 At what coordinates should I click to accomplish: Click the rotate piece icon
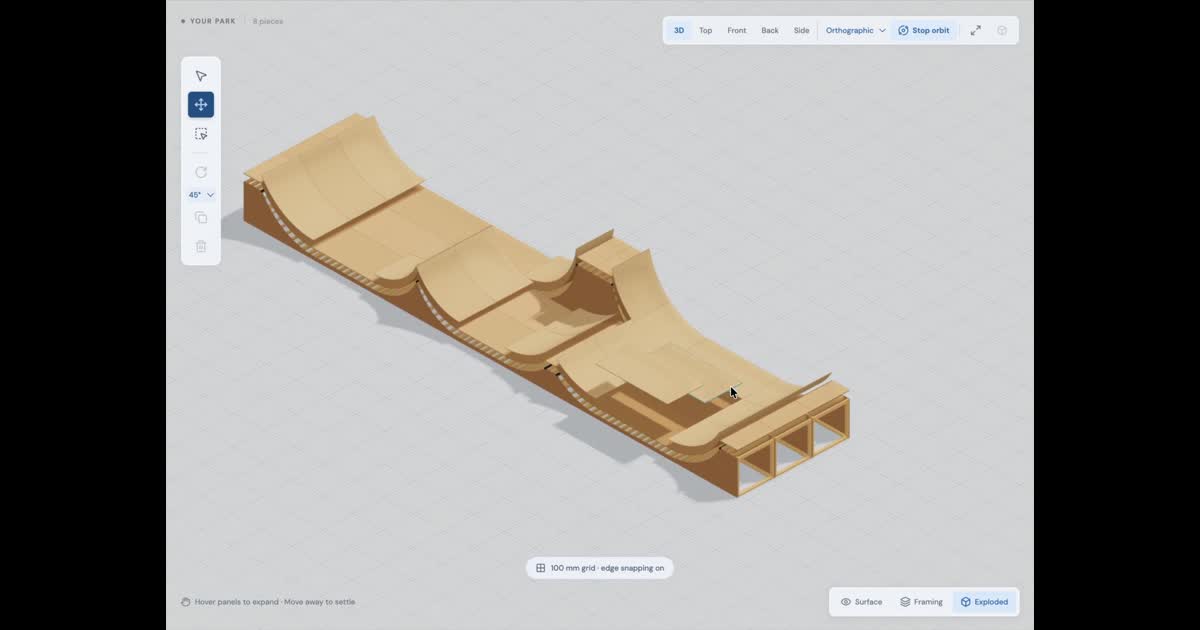click(x=201, y=172)
